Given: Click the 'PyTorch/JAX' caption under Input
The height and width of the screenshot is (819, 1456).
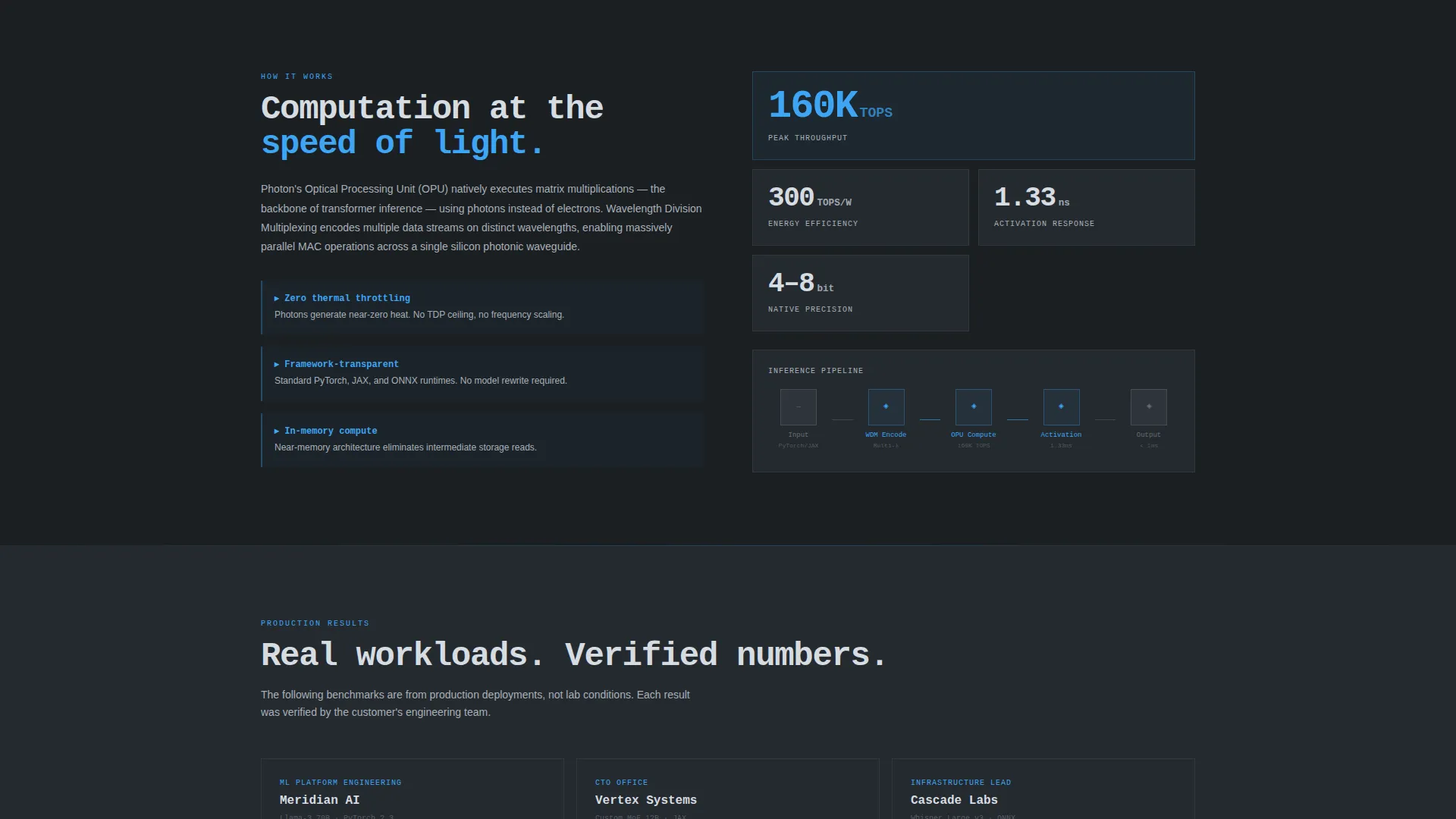Looking at the screenshot, I should 799,446.
